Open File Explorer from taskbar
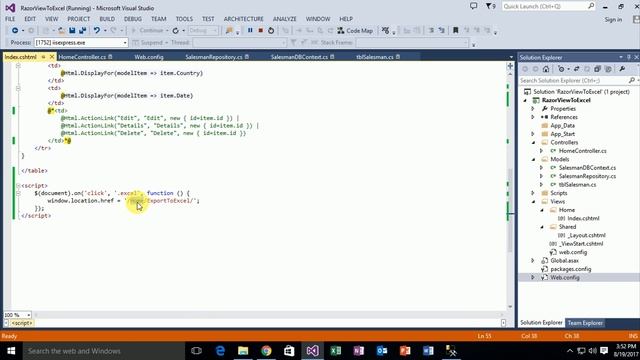 click(243, 351)
